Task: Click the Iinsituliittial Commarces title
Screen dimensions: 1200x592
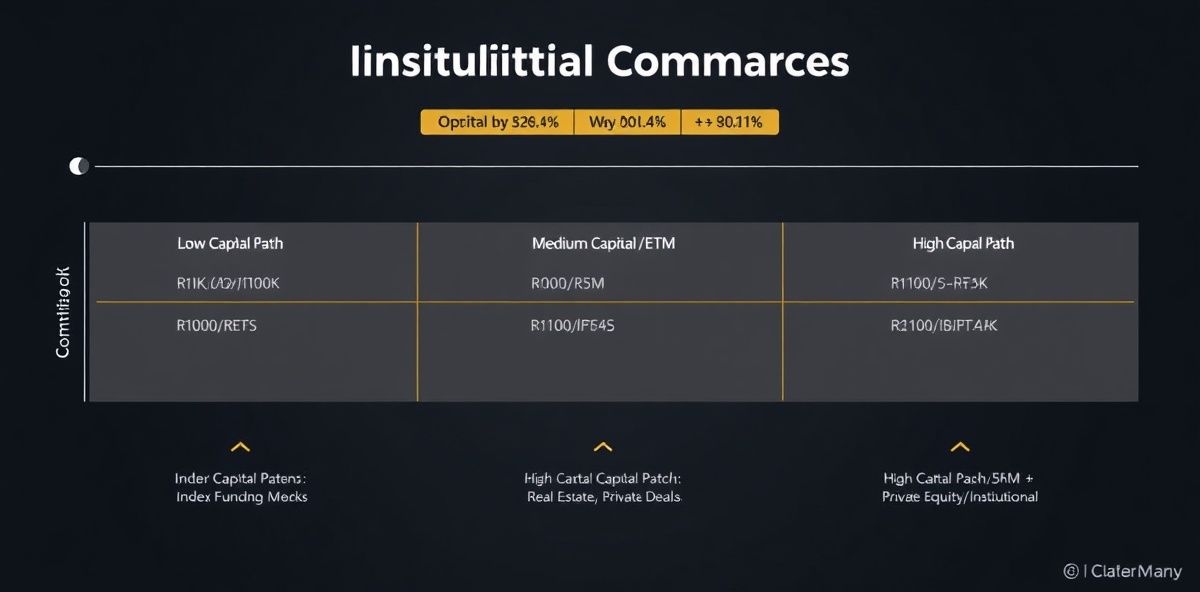Action: click(x=600, y=62)
